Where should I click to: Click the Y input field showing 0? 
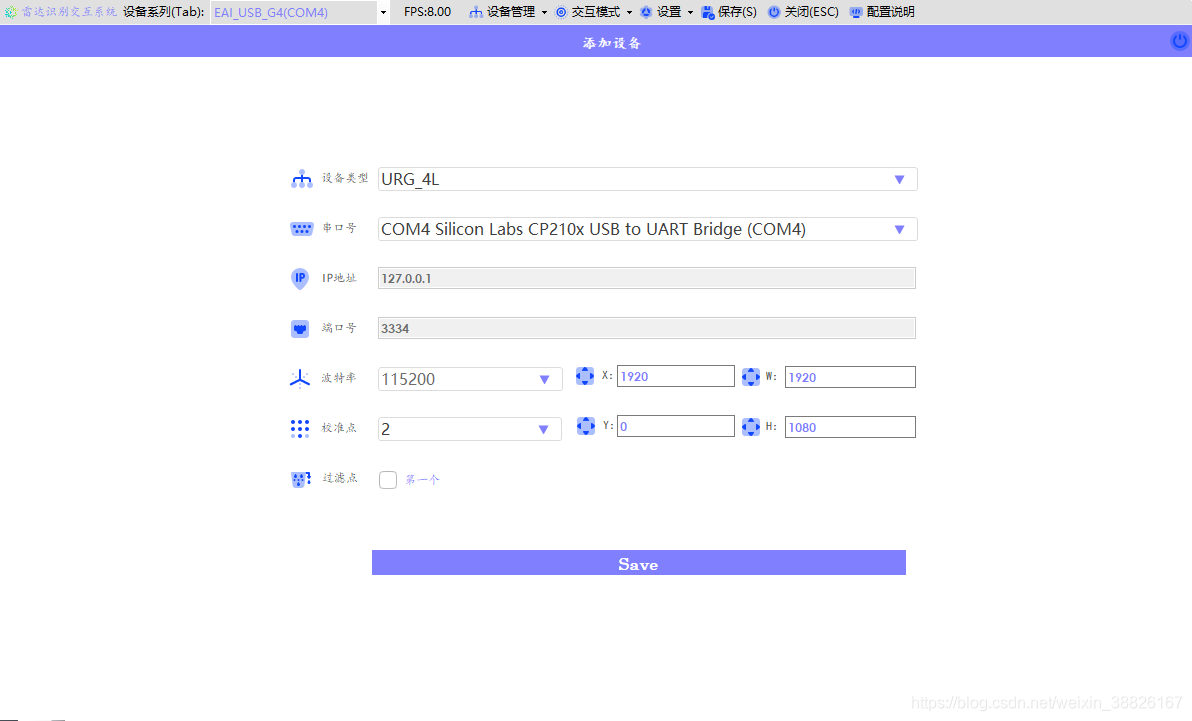point(676,426)
